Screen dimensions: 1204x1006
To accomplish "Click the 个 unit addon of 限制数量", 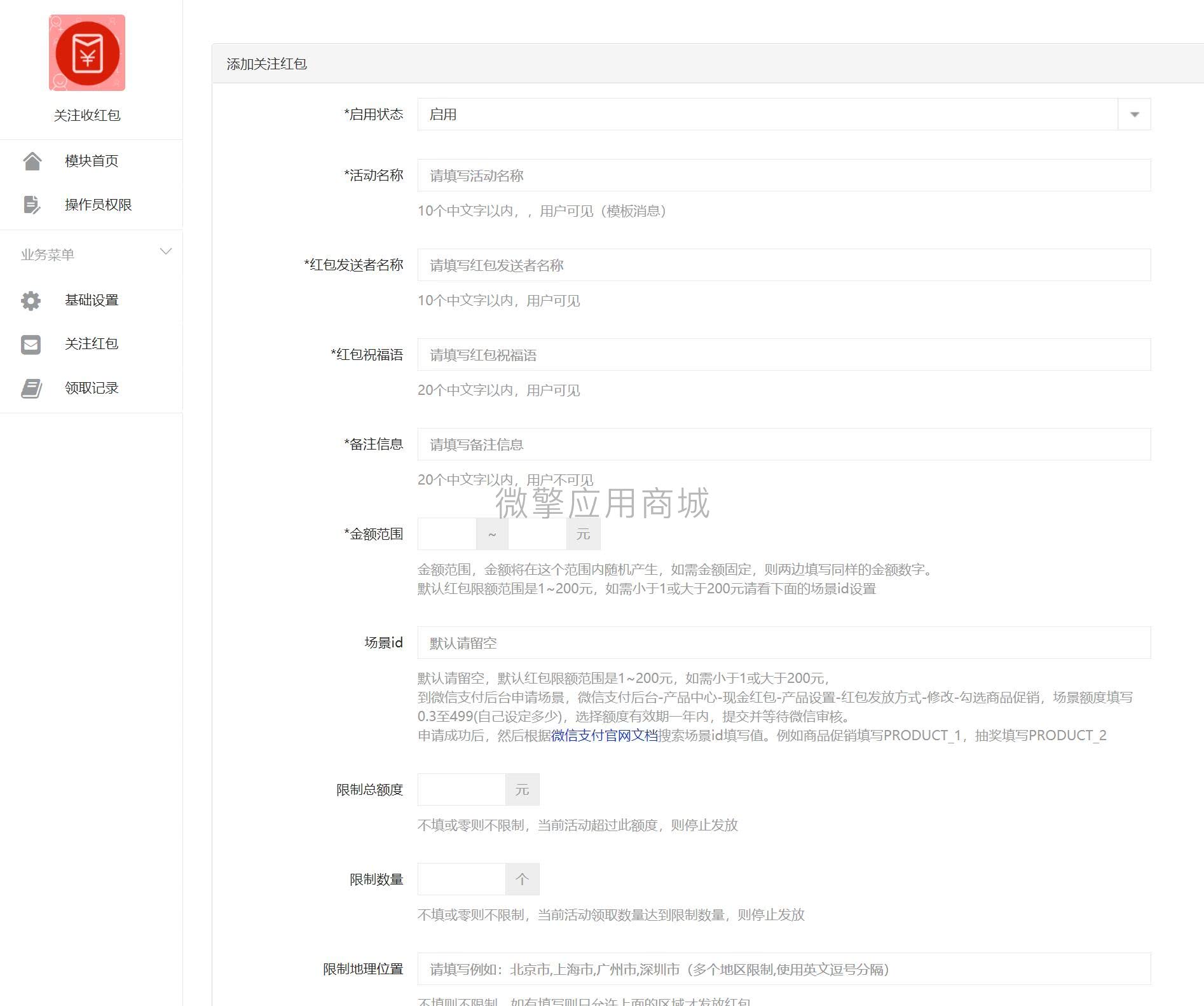I will click(523, 879).
